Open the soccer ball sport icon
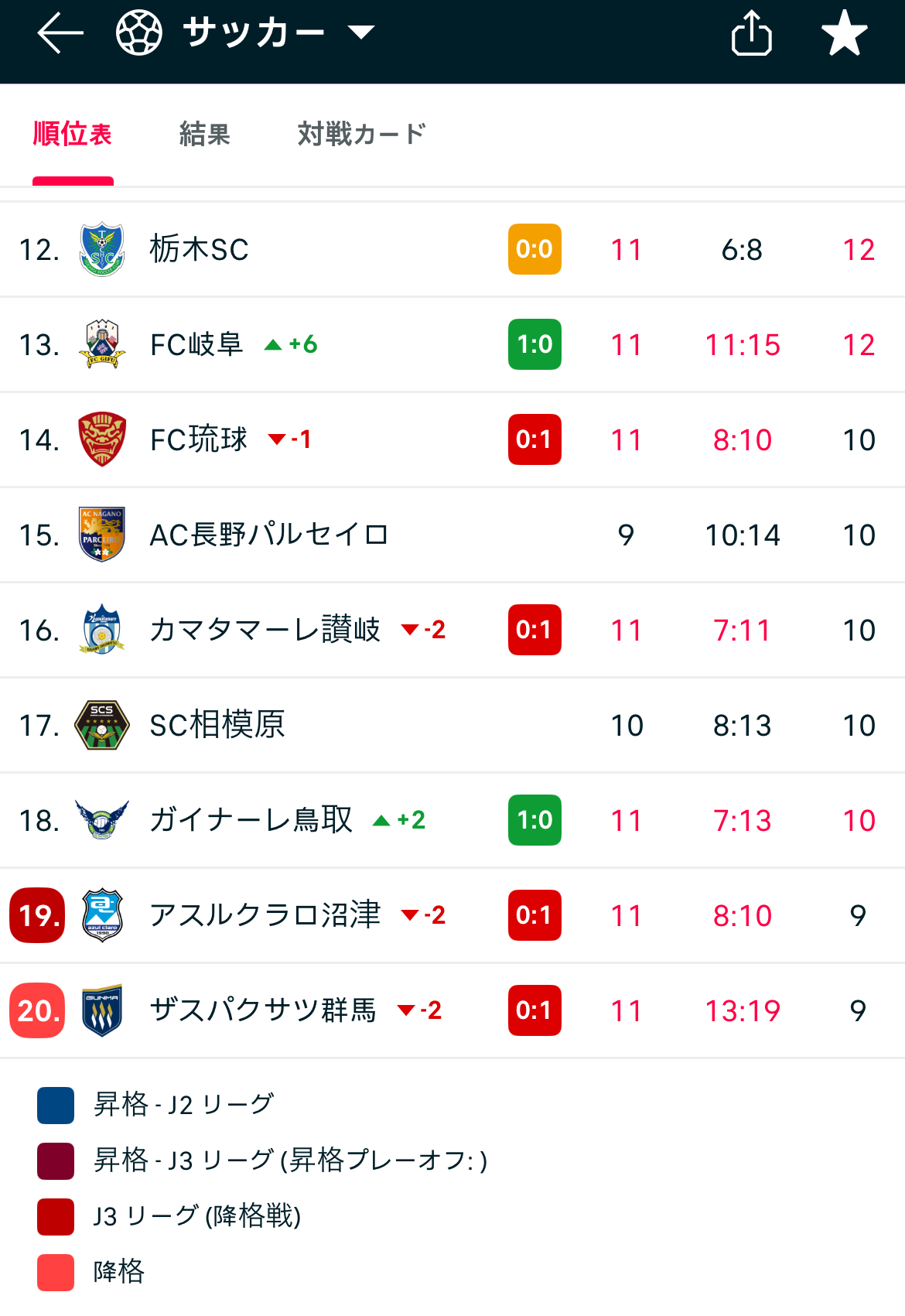The image size is (905, 1316). tap(139, 32)
